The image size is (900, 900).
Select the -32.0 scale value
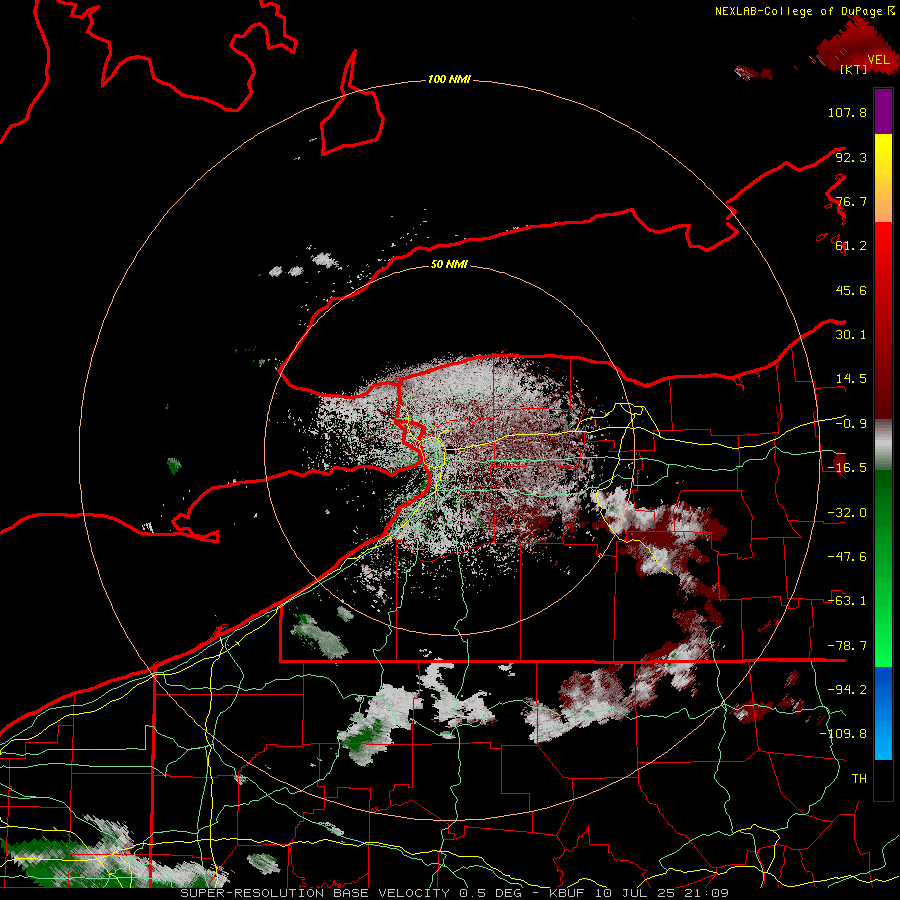point(847,513)
